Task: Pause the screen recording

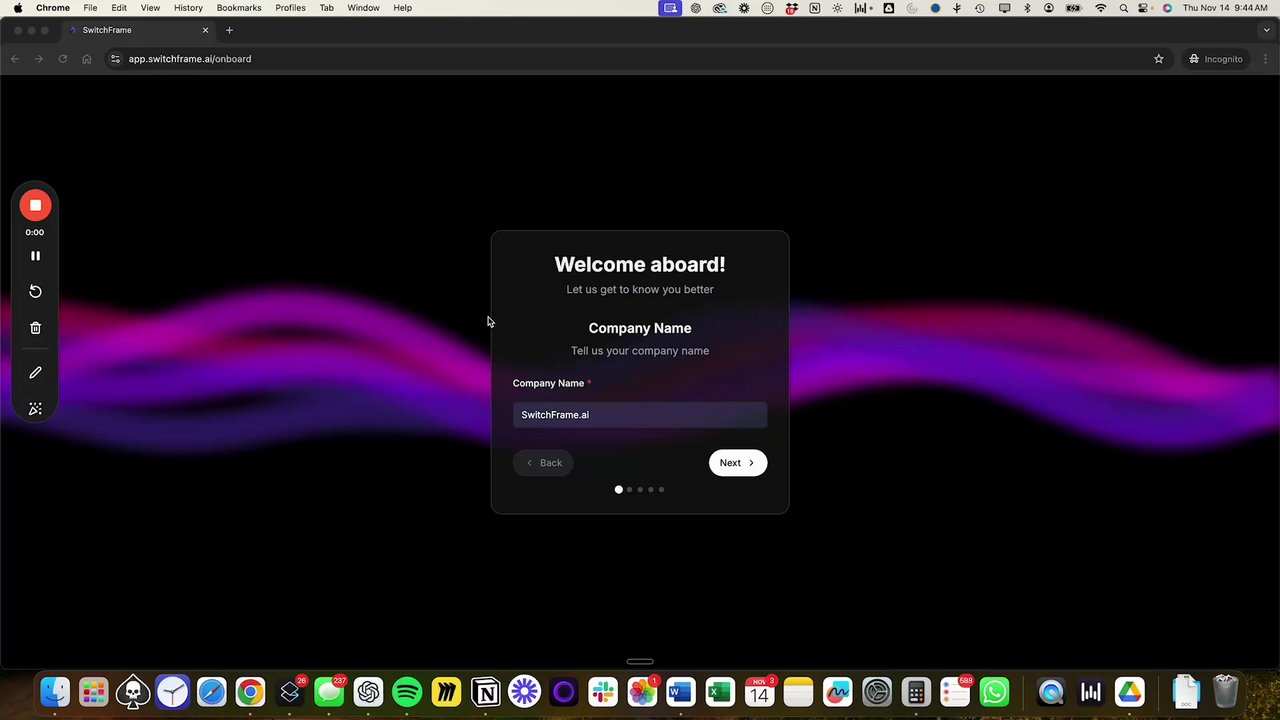Action: pyautogui.click(x=35, y=256)
